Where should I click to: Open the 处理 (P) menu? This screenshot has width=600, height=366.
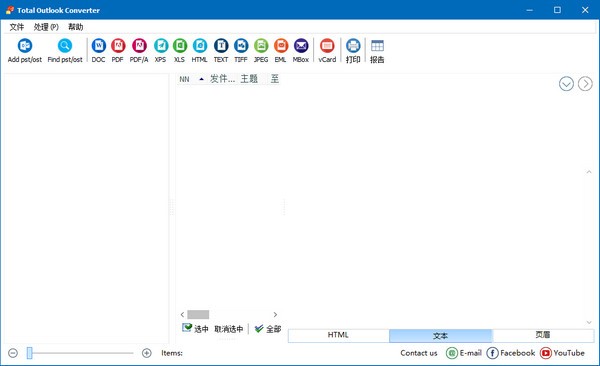(46, 27)
